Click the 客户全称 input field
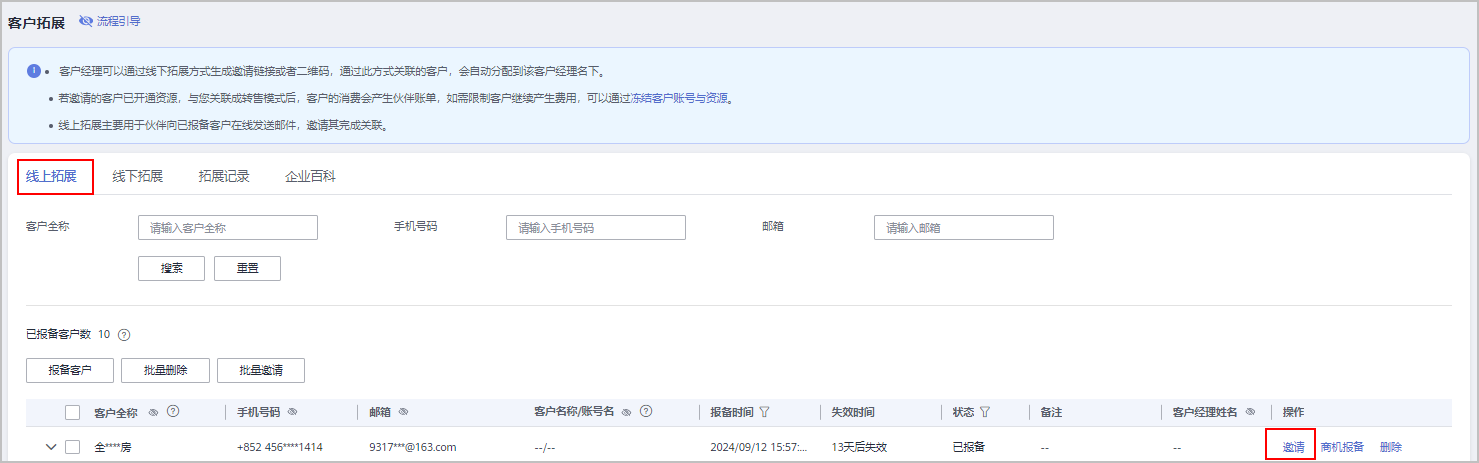 228,228
